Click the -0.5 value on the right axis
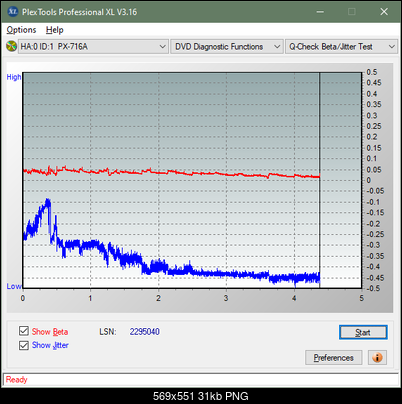Viewport: 402px width, 404px height. click(374, 288)
